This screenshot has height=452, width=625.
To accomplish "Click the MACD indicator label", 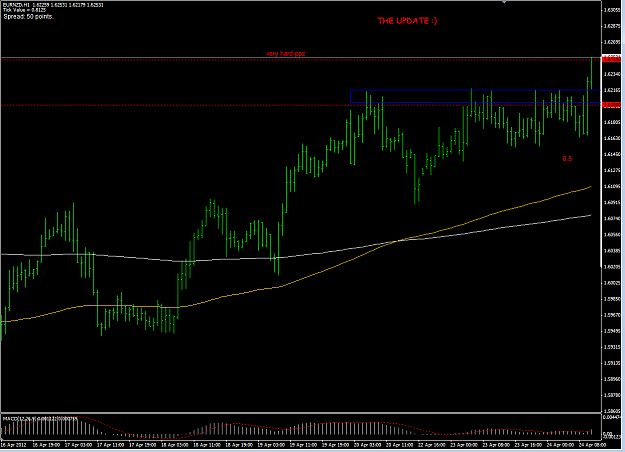I will 40,419.
